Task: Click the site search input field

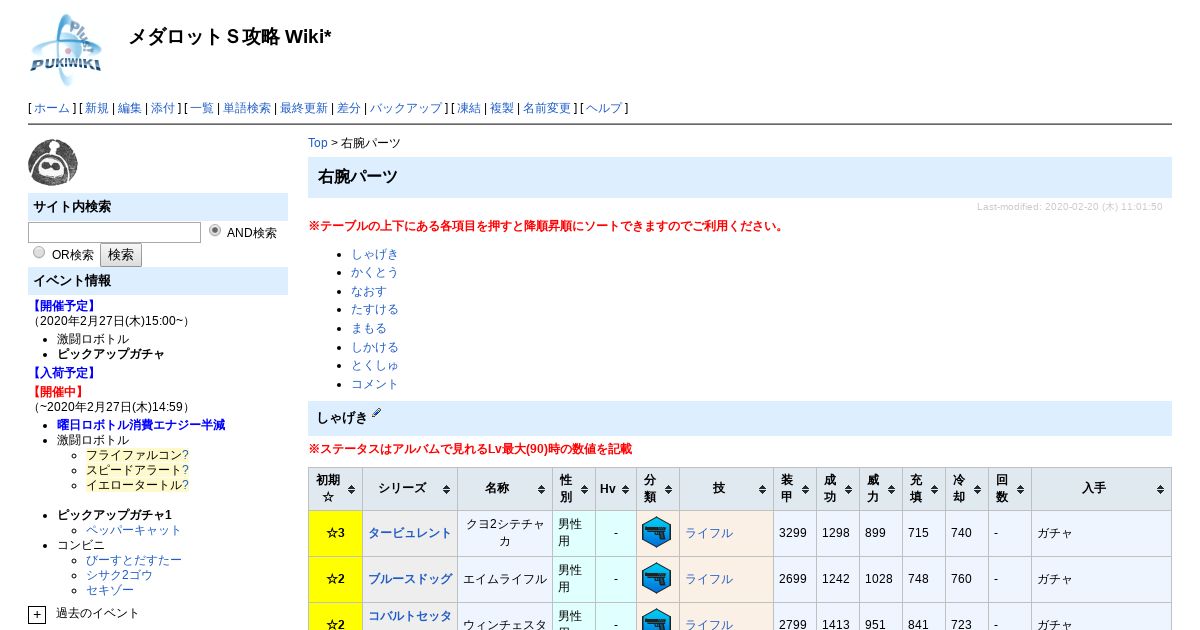Action: (114, 232)
